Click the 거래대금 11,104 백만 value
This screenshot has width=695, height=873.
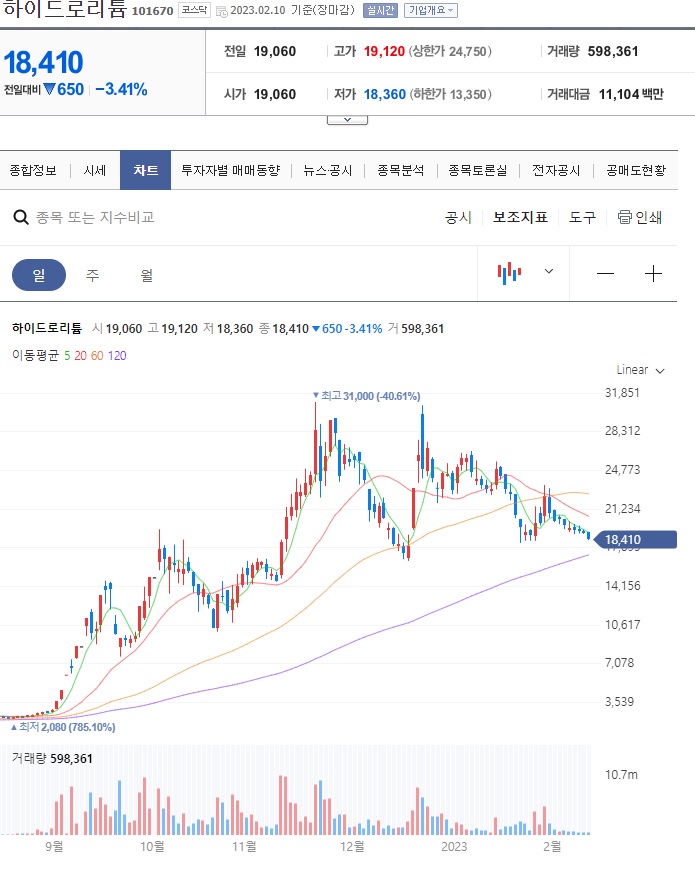[631, 94]
